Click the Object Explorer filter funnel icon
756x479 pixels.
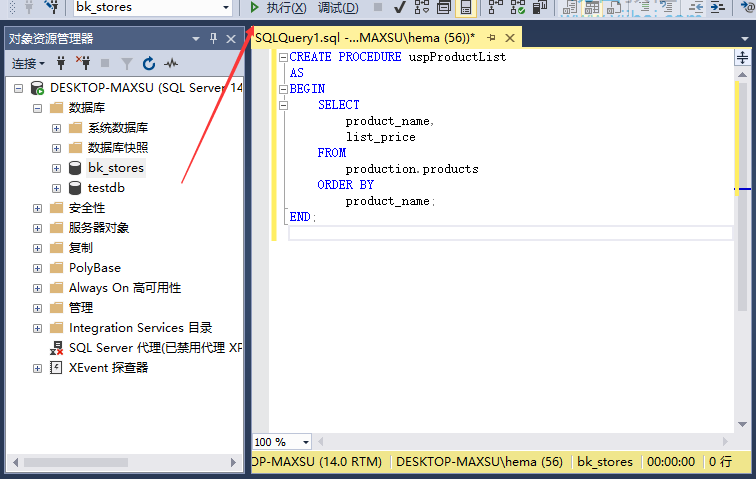pyautogui.click(x=126, y=63)
